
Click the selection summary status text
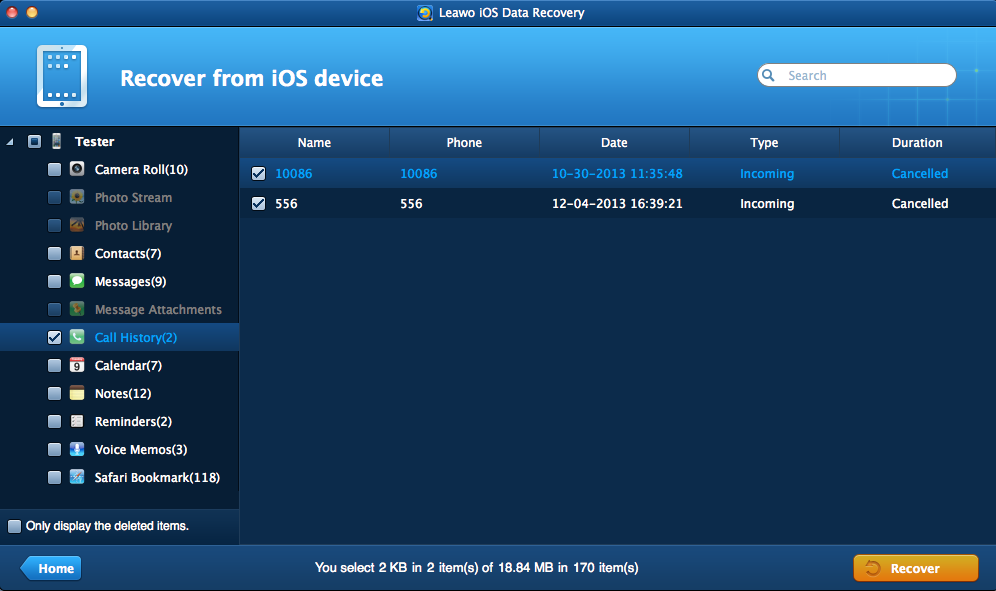476,567
